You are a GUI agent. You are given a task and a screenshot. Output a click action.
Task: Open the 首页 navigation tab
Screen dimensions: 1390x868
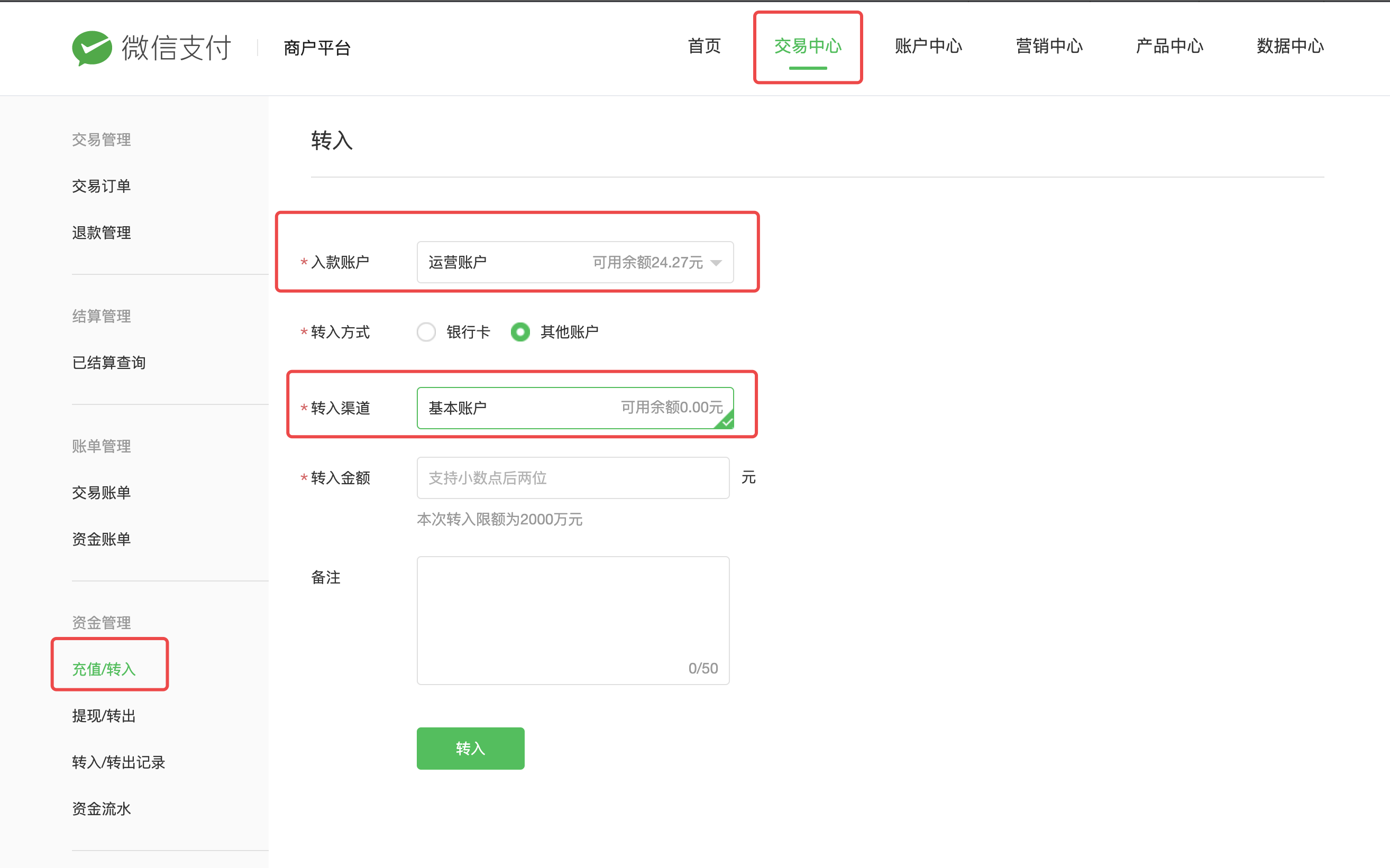click(704, 46)
